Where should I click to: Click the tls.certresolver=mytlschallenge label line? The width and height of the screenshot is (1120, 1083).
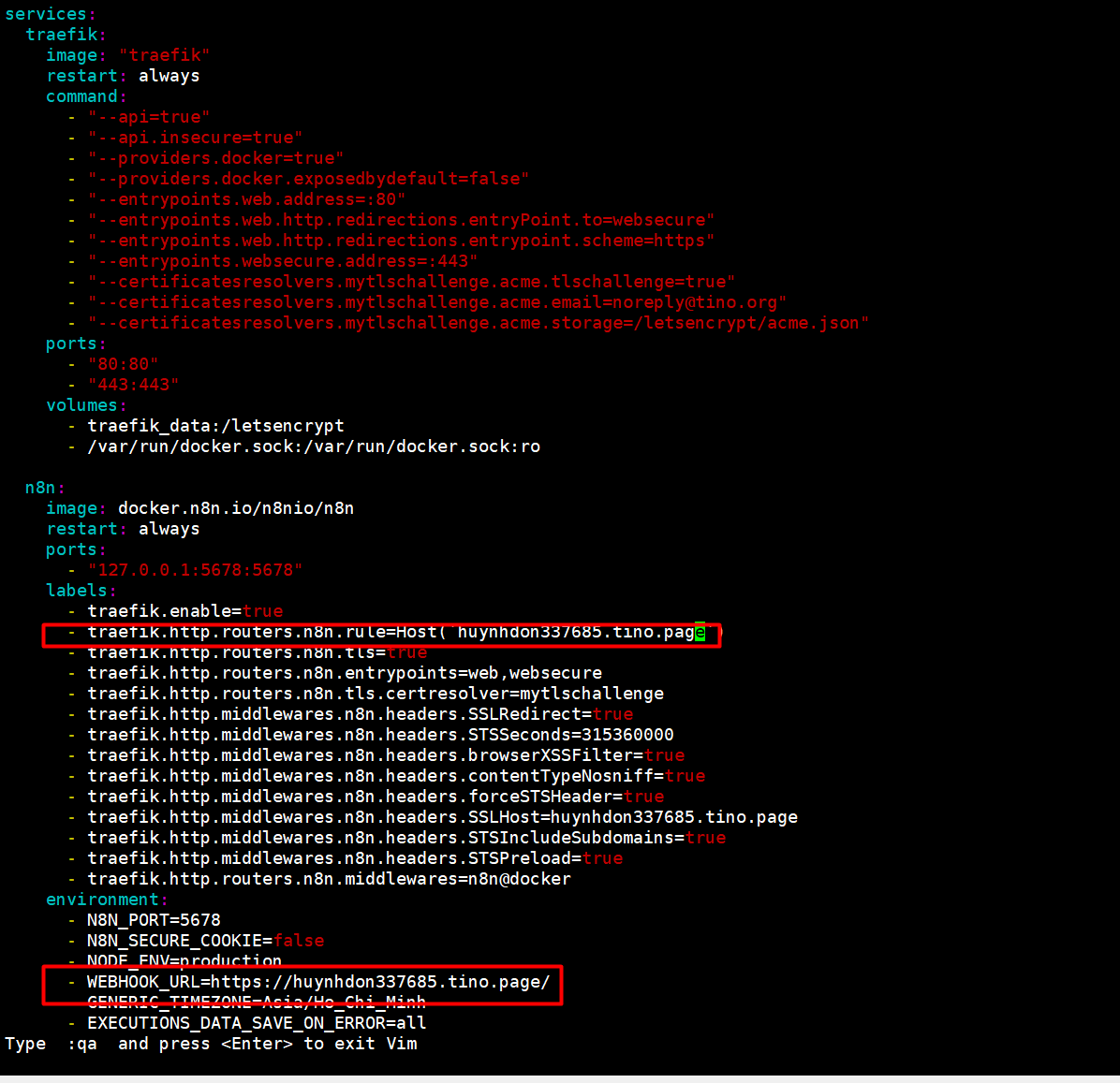(376, 694)
